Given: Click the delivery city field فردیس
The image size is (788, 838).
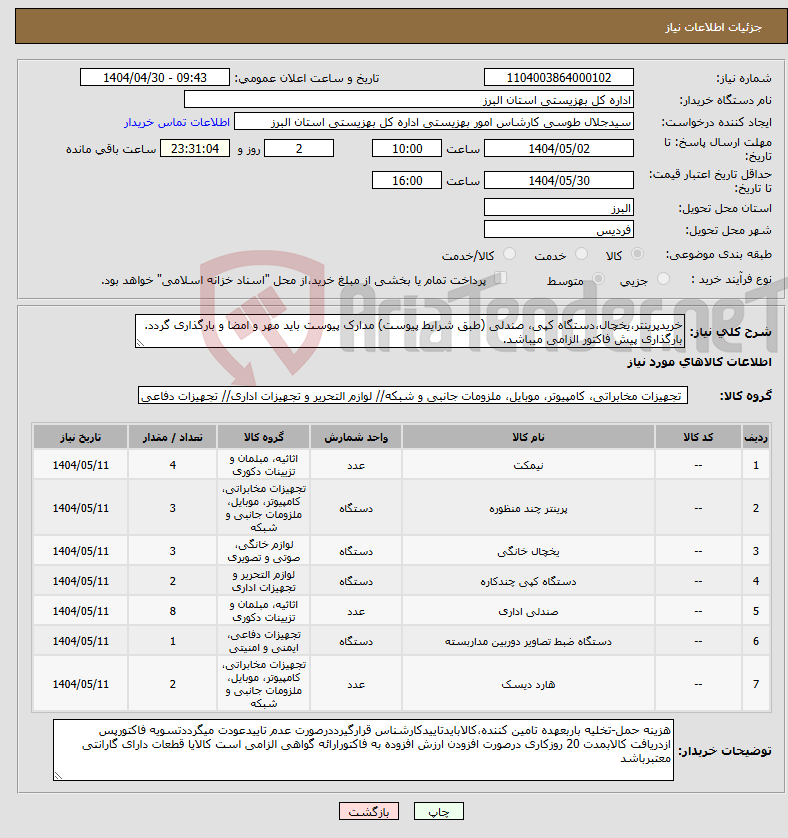Looking at the screenshot, I should pyautogui.click(x=559, y=230).
